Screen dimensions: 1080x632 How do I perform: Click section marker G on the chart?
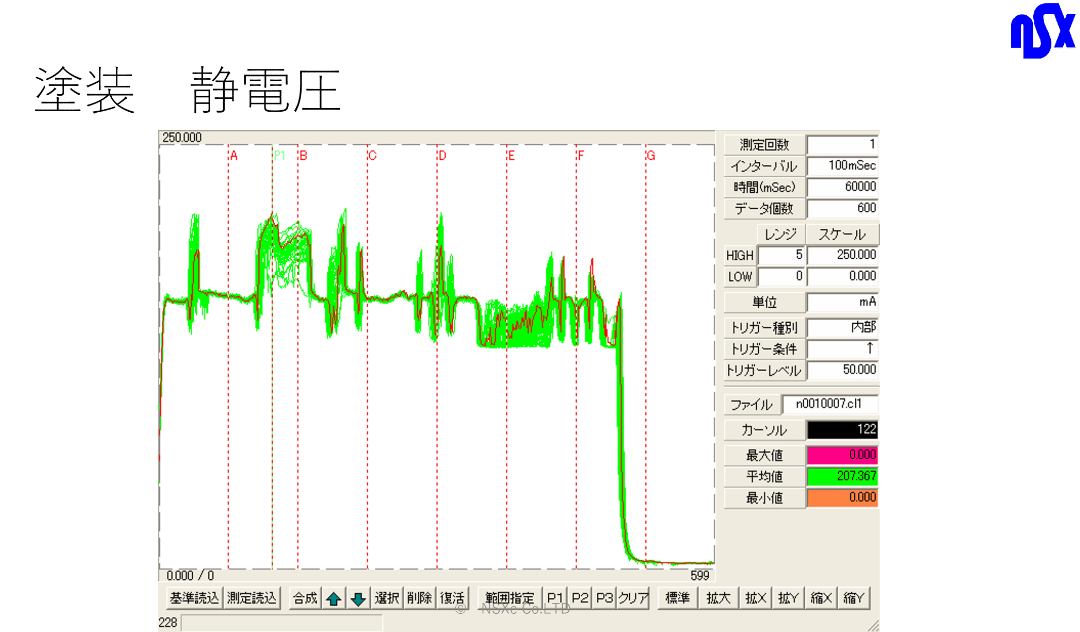[651, 156]
